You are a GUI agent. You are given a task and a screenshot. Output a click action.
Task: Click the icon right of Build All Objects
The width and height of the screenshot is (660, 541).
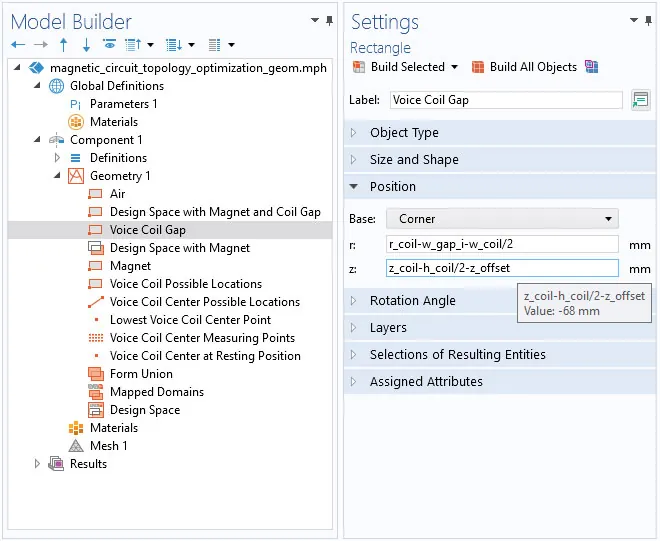point(592,67)
